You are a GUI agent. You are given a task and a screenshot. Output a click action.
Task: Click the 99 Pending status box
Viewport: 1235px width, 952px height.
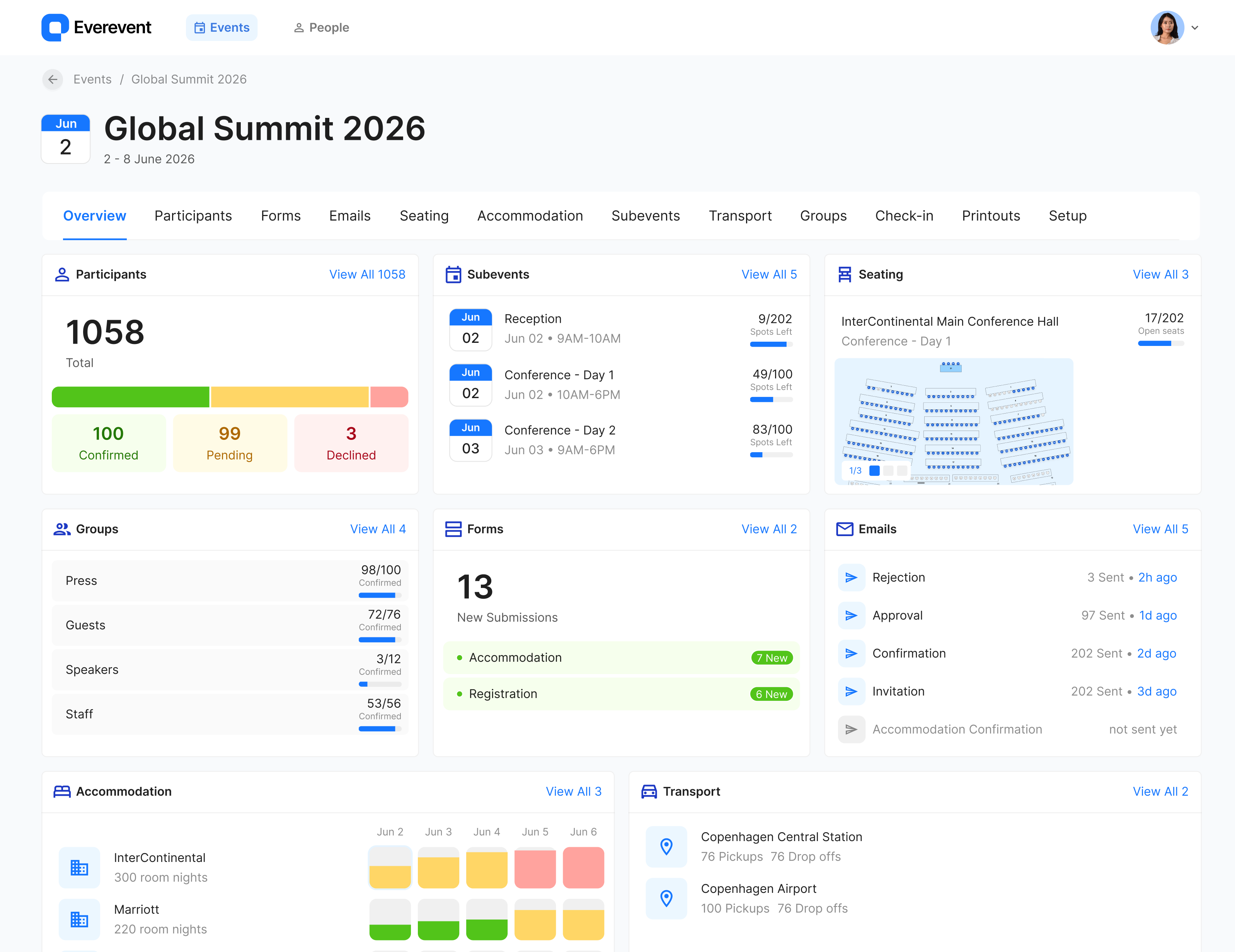tap(230, 443)
